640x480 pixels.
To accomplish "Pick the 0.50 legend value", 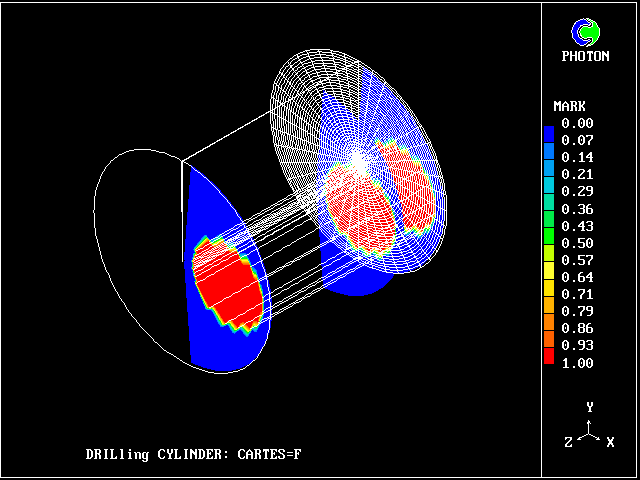I will [577, 243].
